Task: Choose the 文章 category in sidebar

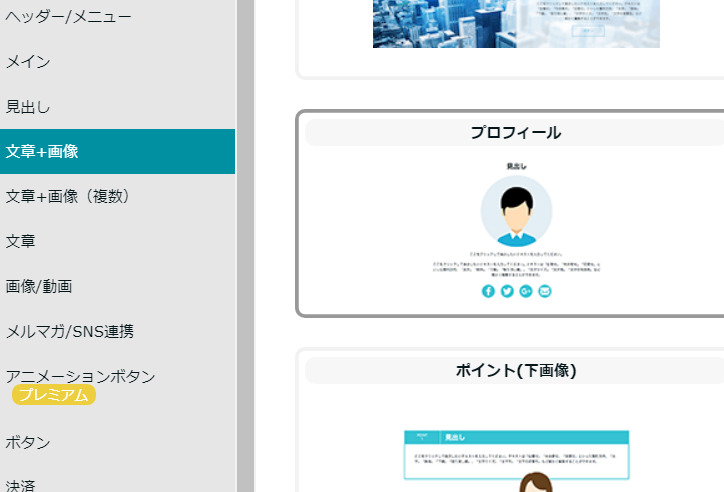Action: coord(21,241)
